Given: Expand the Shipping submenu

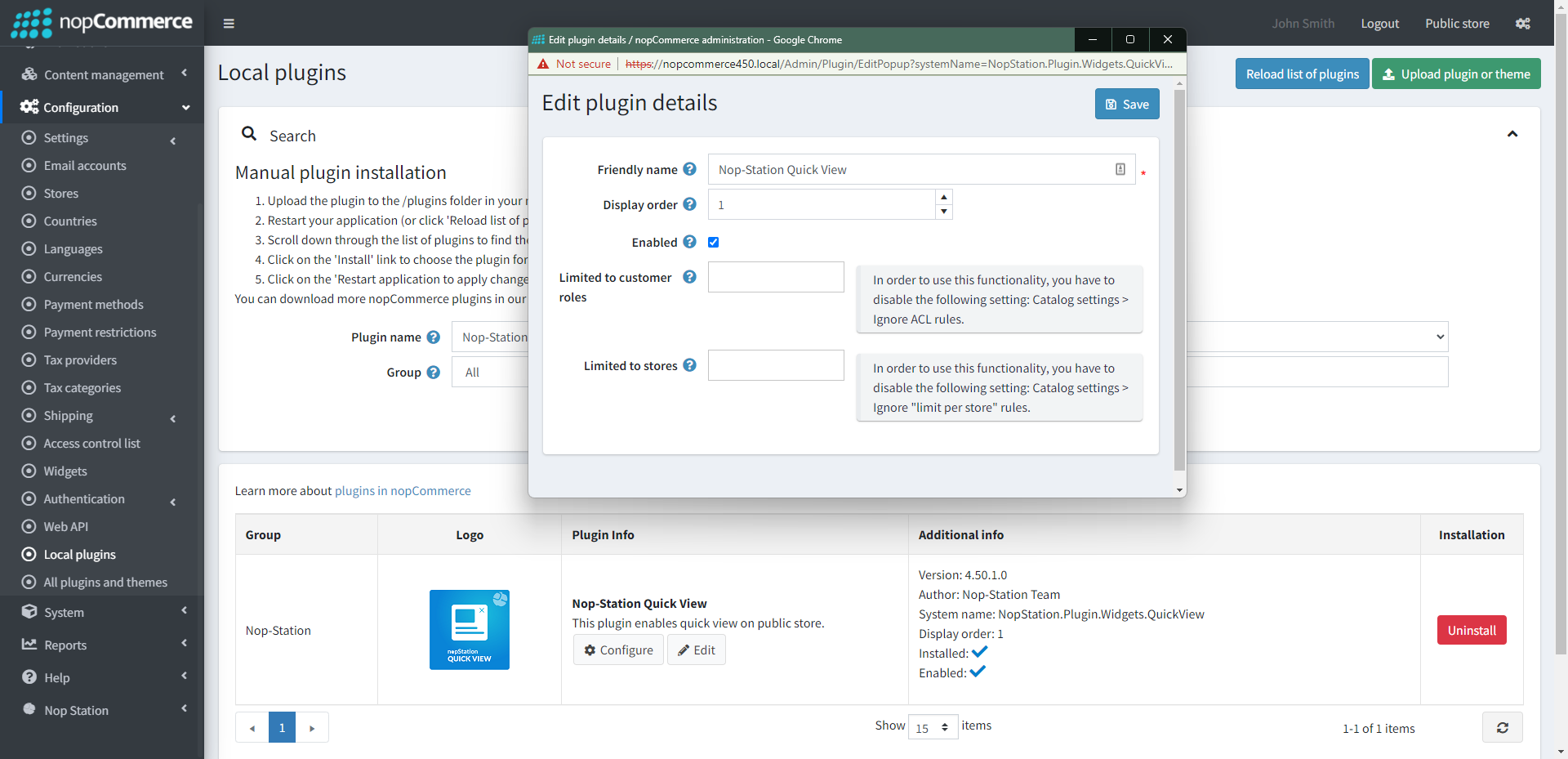Looking at the screenshot, I should pos(102,416).
